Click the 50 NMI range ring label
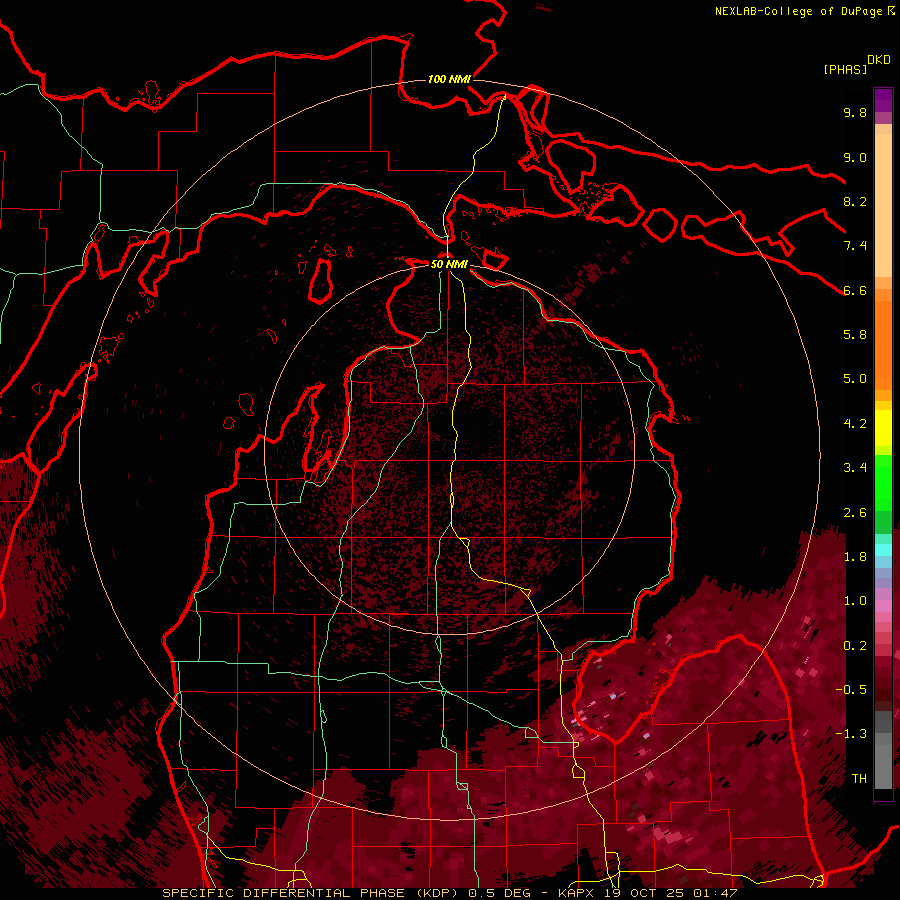This screenshot has height=900, width=900. tap(449, 264)
